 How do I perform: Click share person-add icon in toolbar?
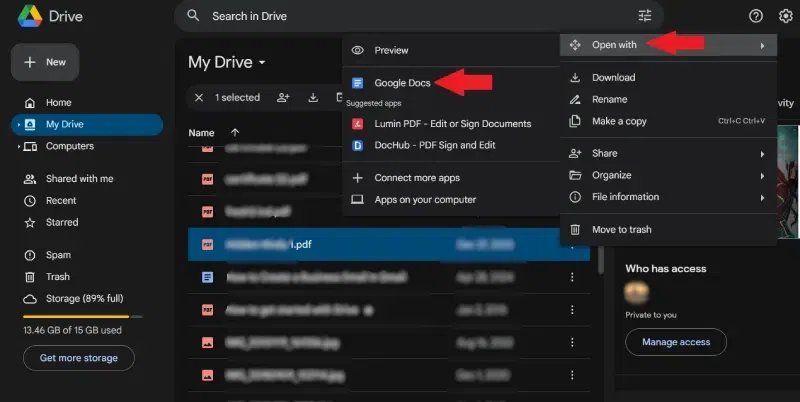[x=283, y=97]
